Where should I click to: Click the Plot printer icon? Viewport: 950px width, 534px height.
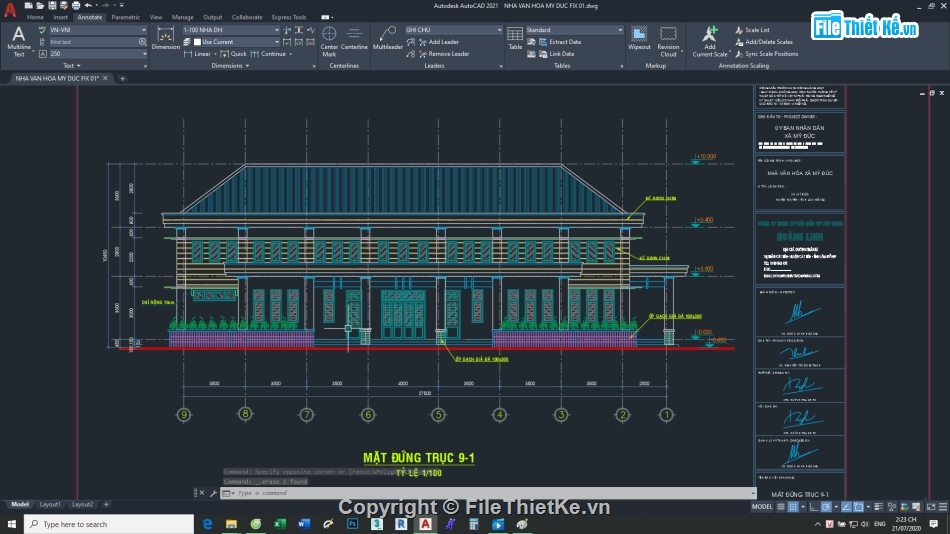pyautogui.click(x=76, y=5)
